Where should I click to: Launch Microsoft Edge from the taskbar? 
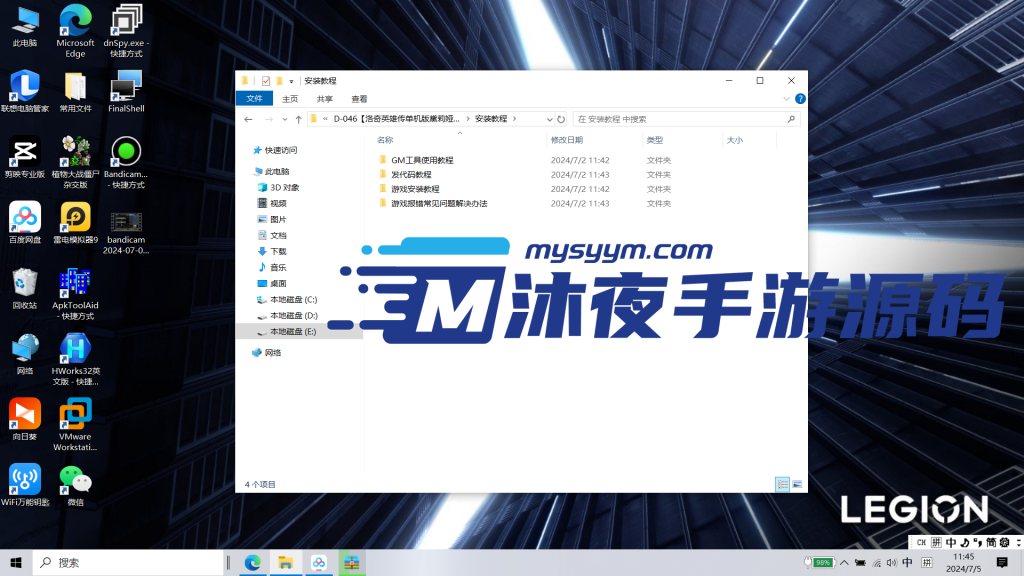pyautogui.click(x=251, y=562)
